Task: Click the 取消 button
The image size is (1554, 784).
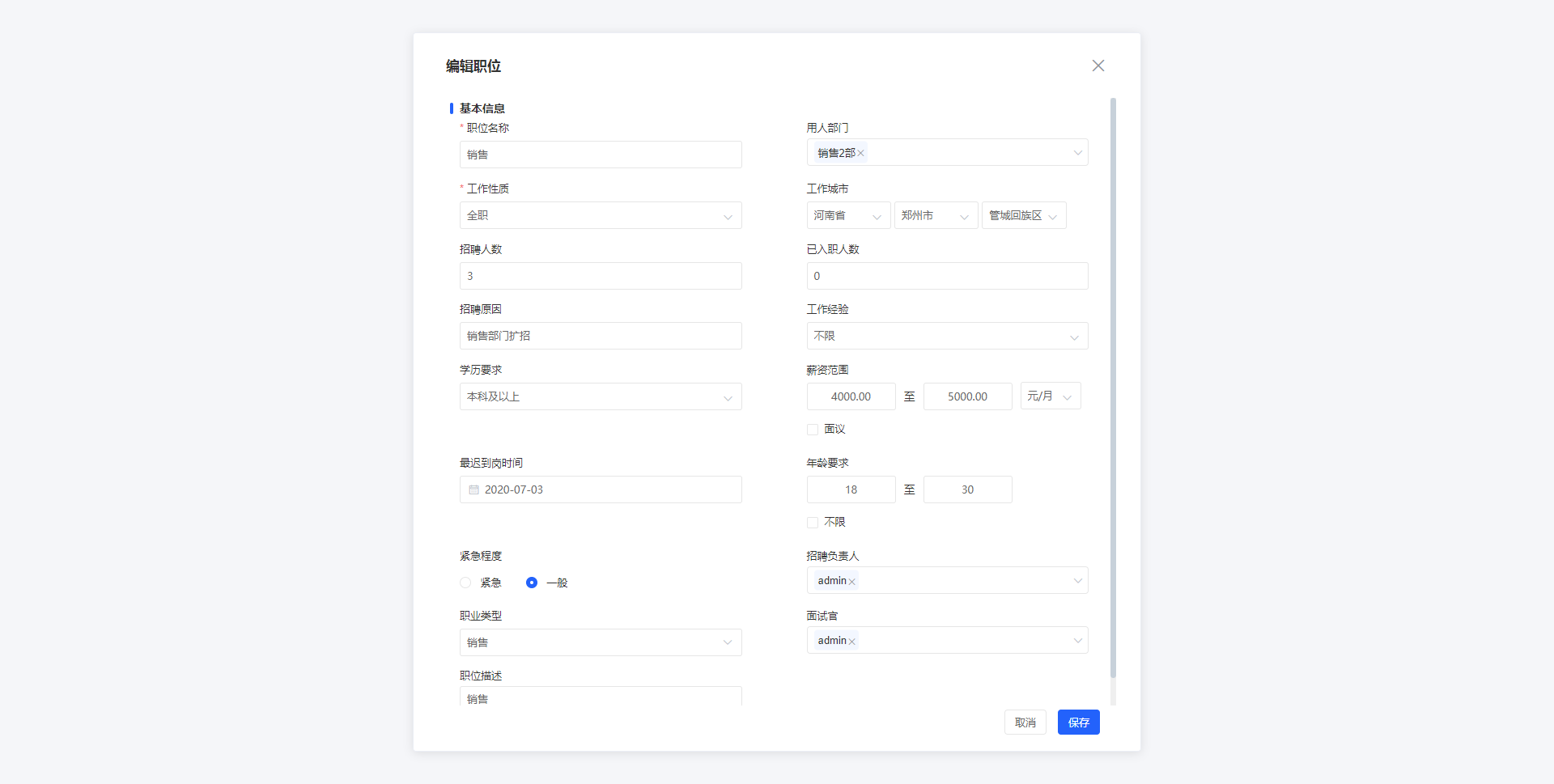Action: [x=1025, y=723]
